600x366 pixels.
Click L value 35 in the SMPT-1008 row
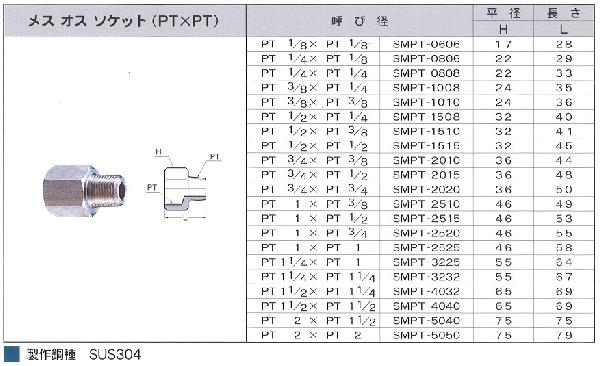pyautogui.click(x=564, y=88)
